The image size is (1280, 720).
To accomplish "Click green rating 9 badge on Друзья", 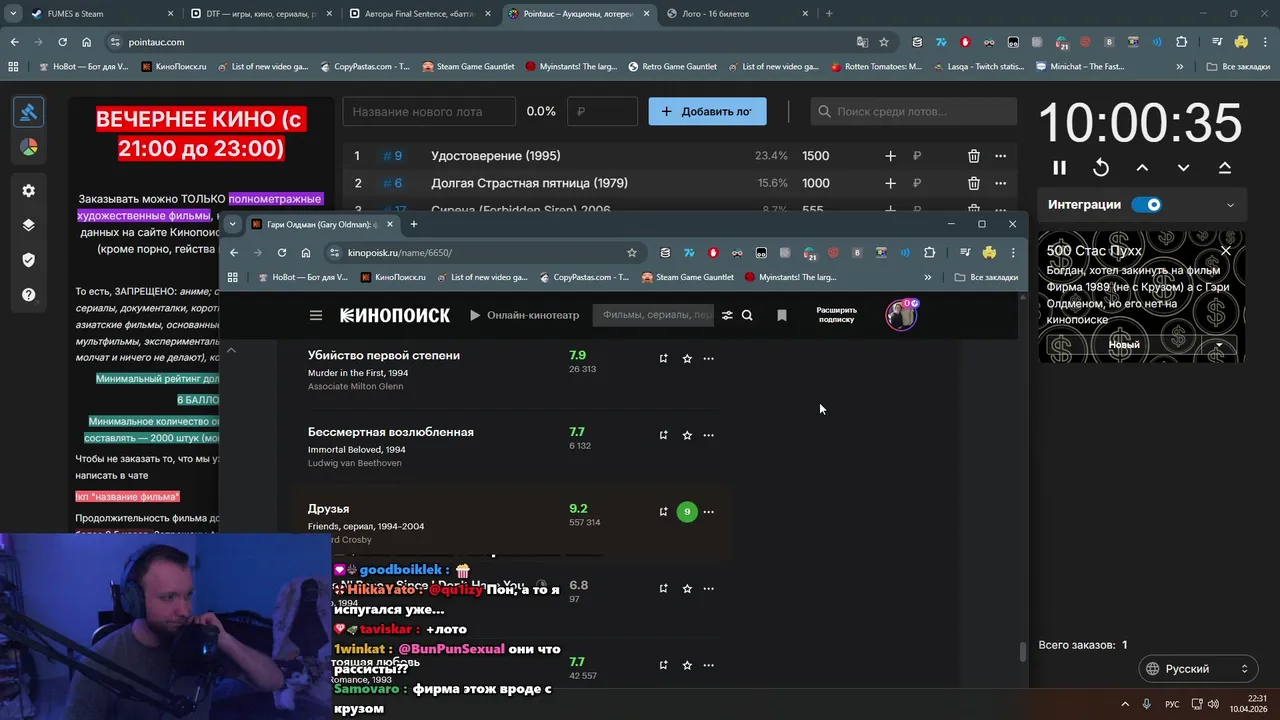I will pos(687,512).
